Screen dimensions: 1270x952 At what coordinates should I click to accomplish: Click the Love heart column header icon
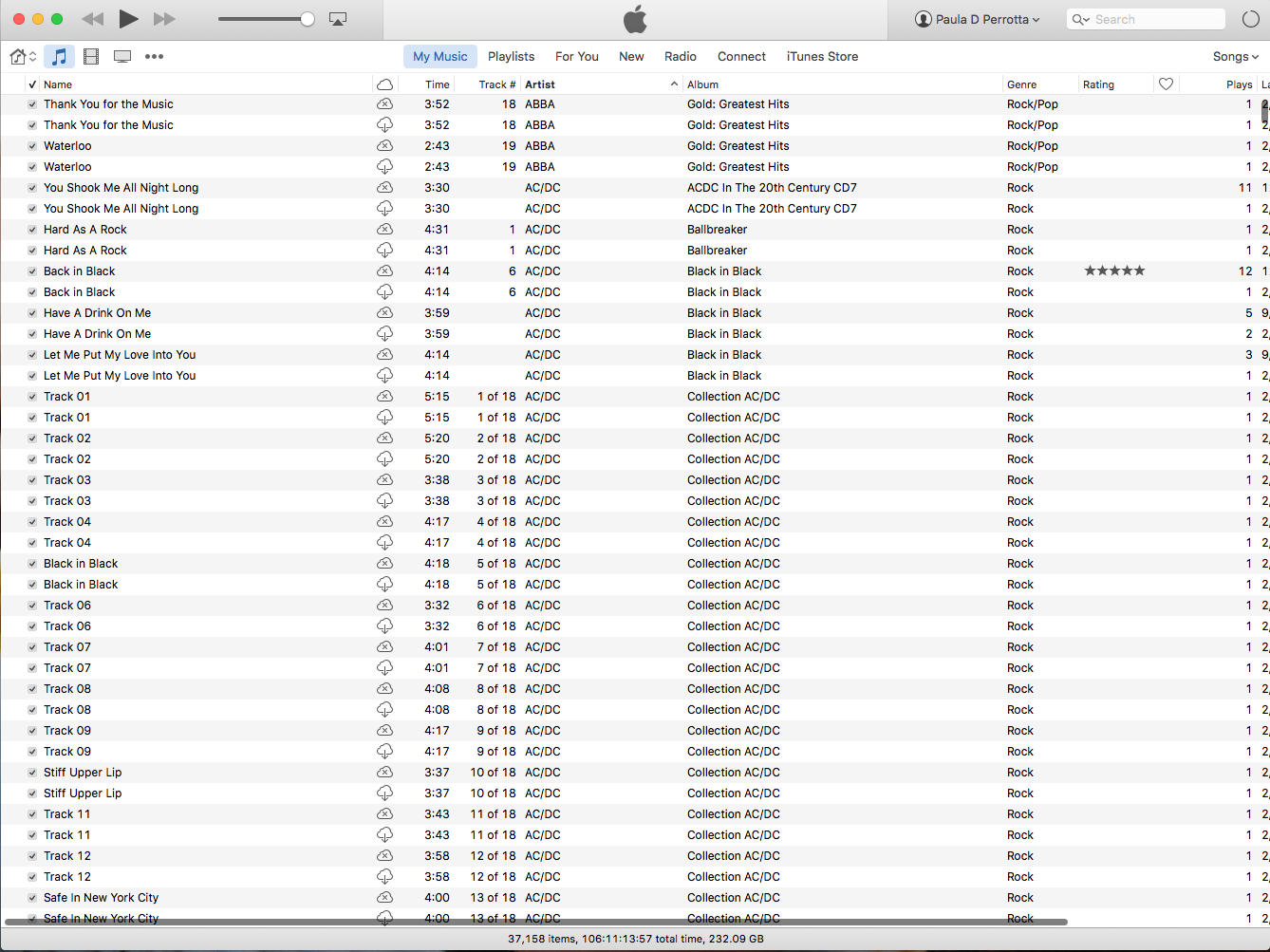pyautogui.click(x=1166, y=84)
